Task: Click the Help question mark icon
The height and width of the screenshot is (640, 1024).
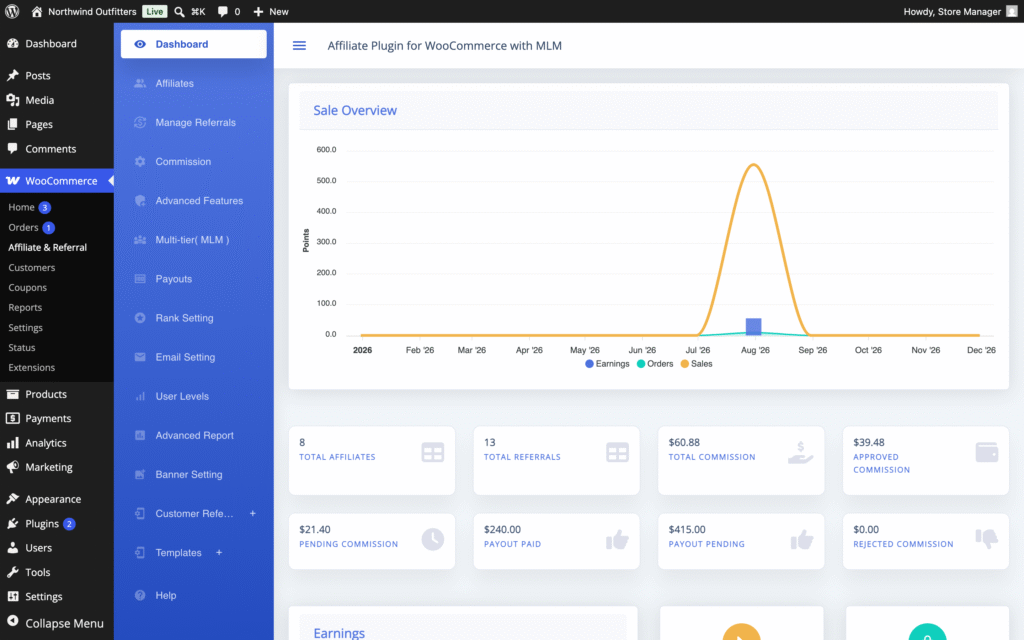Action: 140,595
